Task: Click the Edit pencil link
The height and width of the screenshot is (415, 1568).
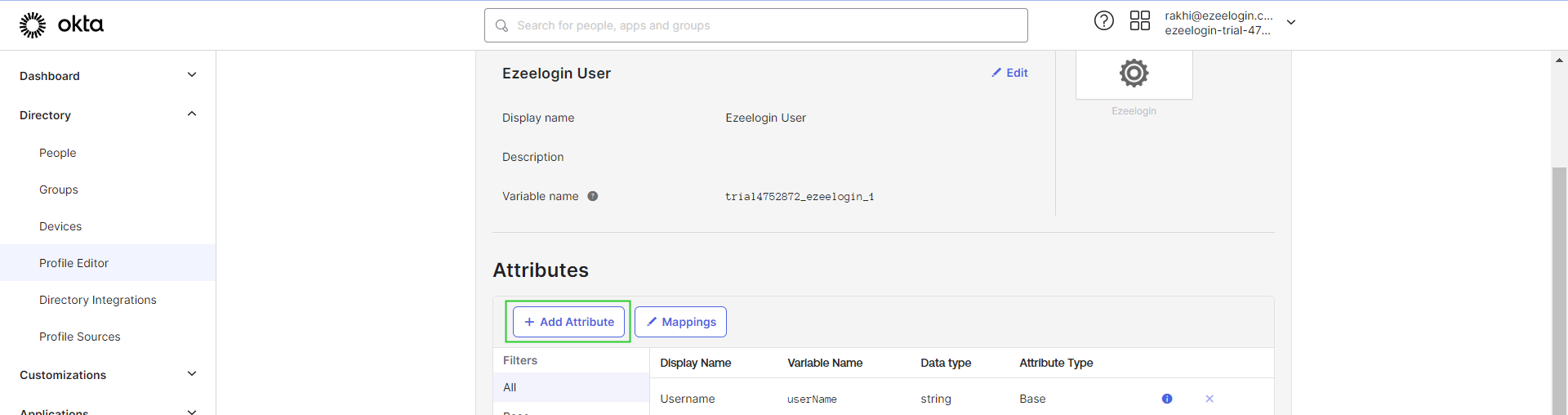Action: click(x=1009, y=73)
